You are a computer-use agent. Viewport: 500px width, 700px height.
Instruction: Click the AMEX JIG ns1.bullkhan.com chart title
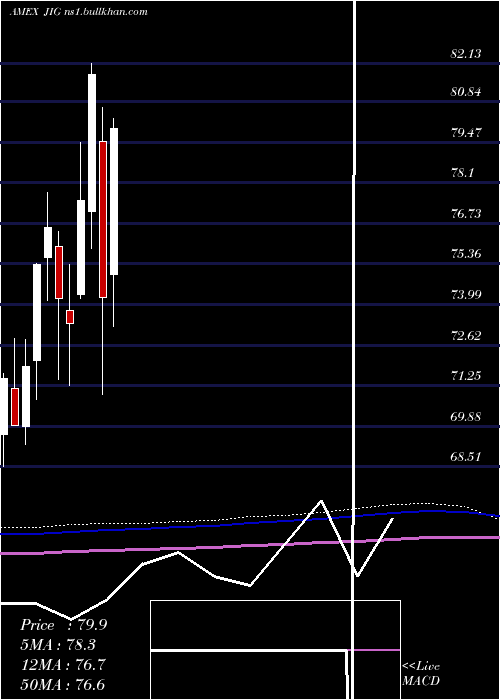79,12
